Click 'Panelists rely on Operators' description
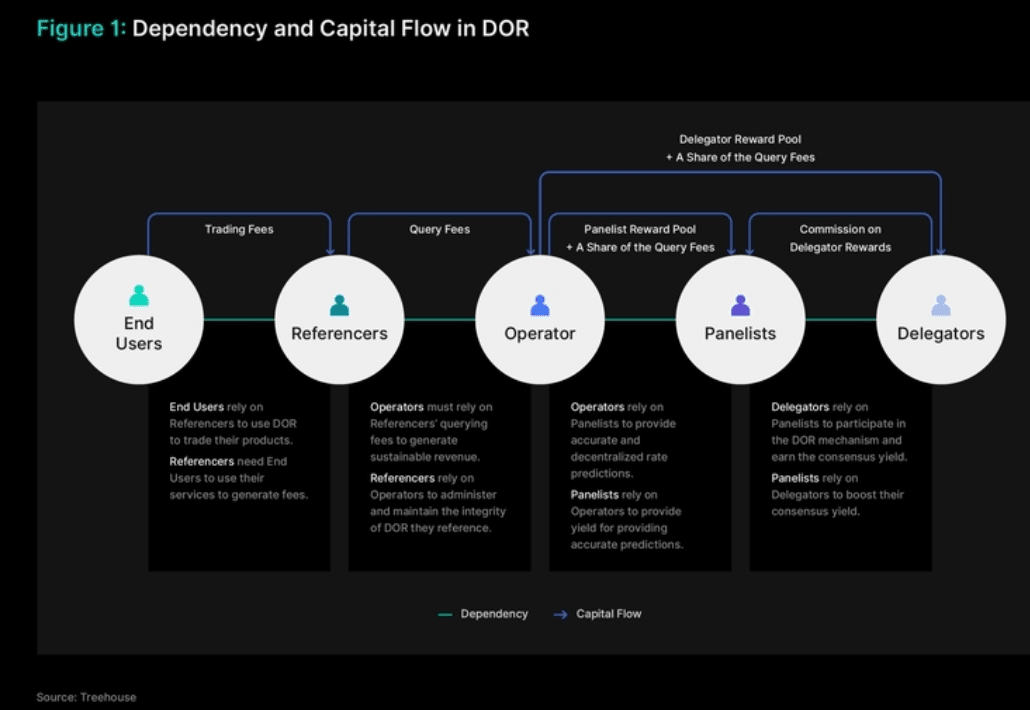The height and width of the screenshot is (710, 1030). point(627,520)
